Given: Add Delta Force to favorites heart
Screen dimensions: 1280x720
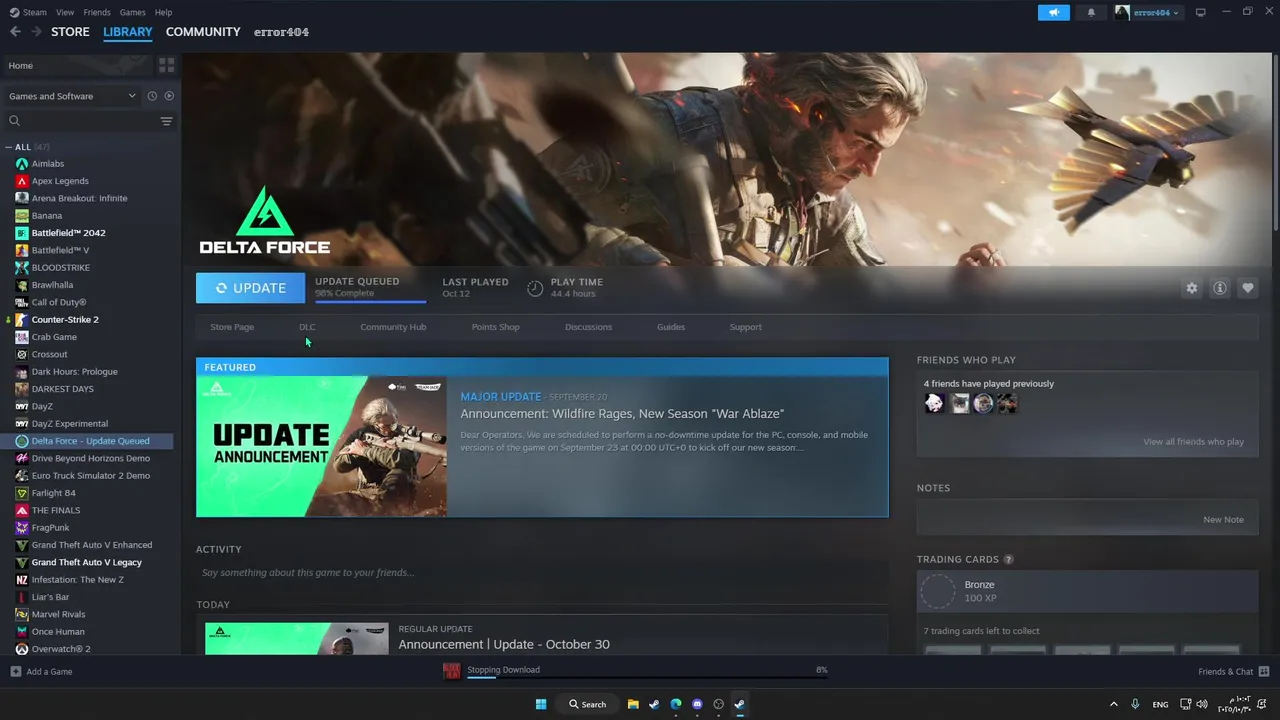Looking at the screenshot, I should (x=1248, y=288).
